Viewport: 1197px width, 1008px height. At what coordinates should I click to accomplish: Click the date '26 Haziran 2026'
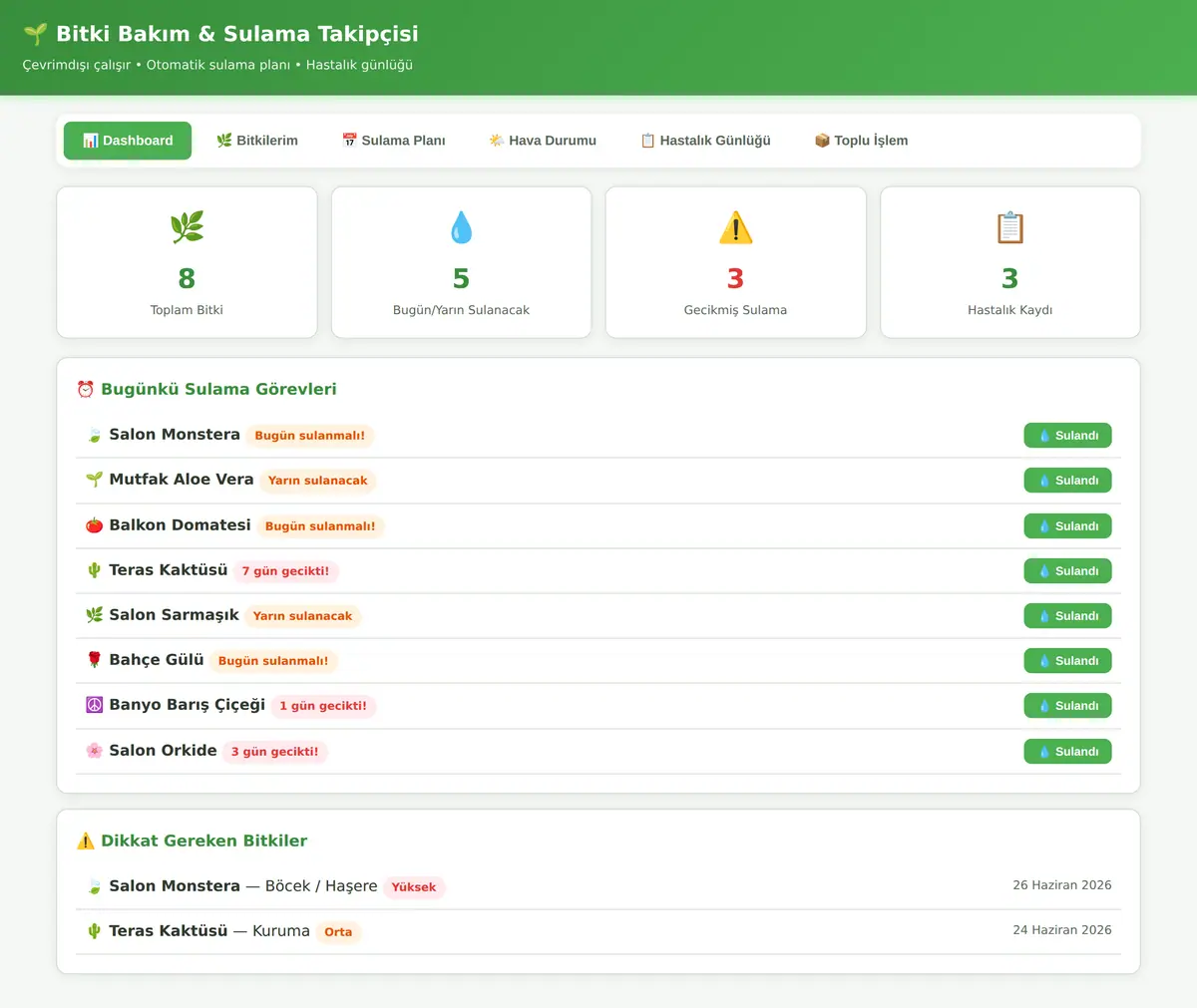tap(1062, 885)
